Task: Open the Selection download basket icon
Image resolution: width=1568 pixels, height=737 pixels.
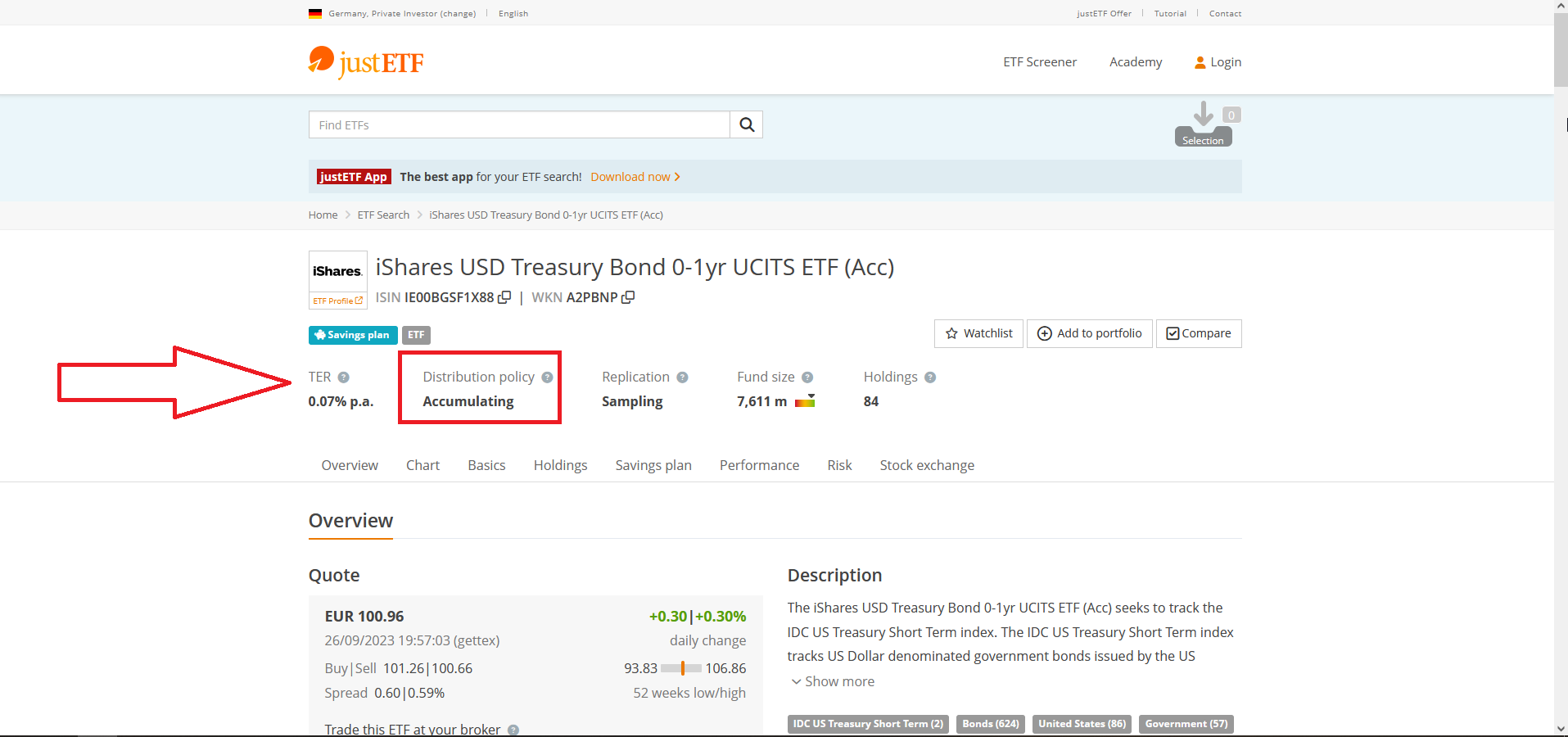Action: coord(1203,124)
